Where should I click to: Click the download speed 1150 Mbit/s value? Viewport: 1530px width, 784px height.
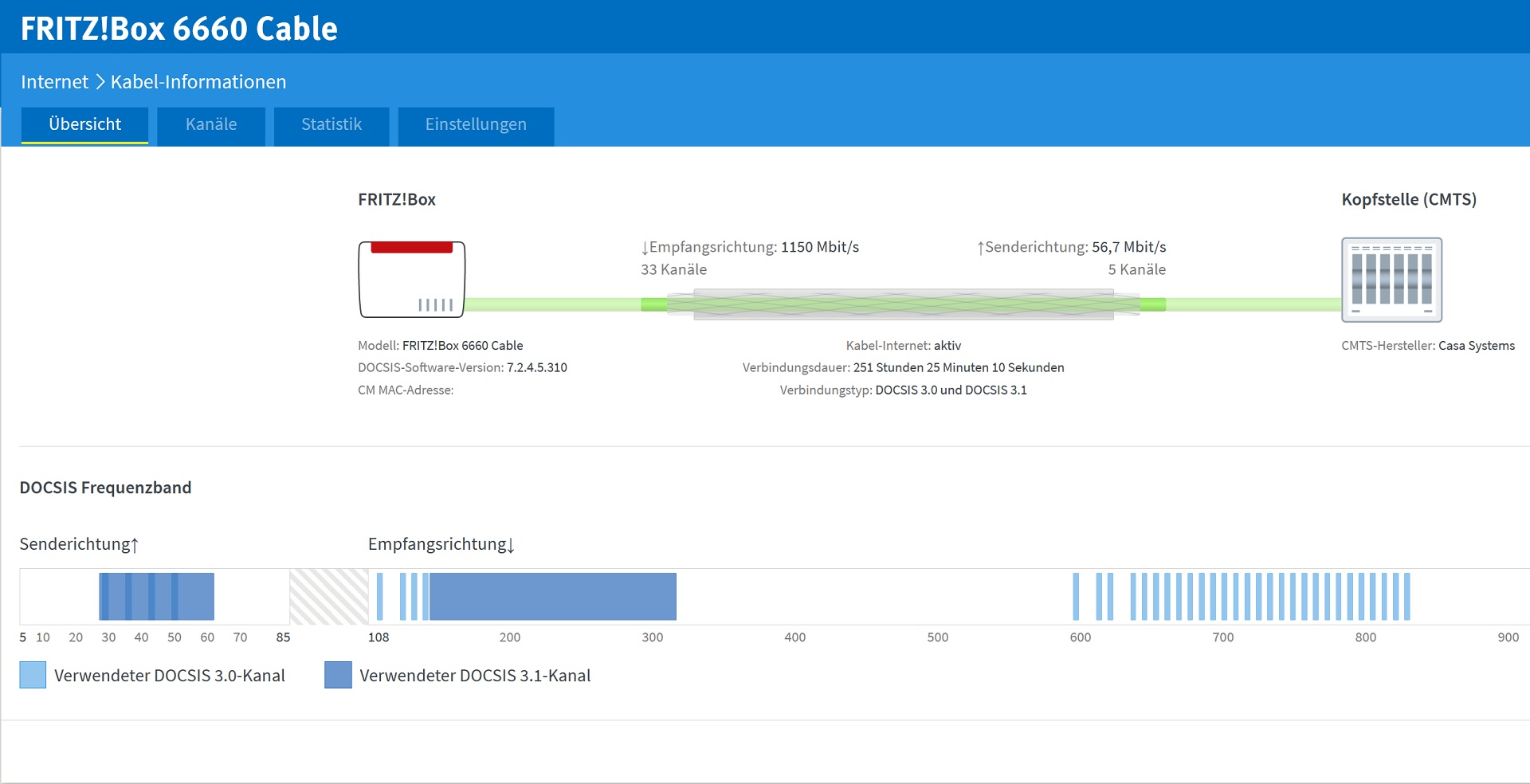(x=820, y=247)
